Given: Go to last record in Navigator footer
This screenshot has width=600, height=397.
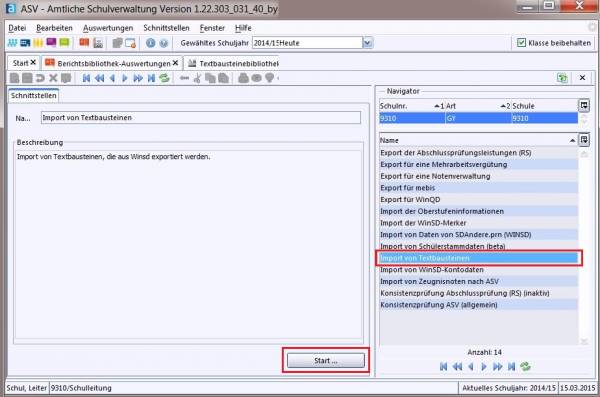Looking at the screenshot, I should 511,366.
